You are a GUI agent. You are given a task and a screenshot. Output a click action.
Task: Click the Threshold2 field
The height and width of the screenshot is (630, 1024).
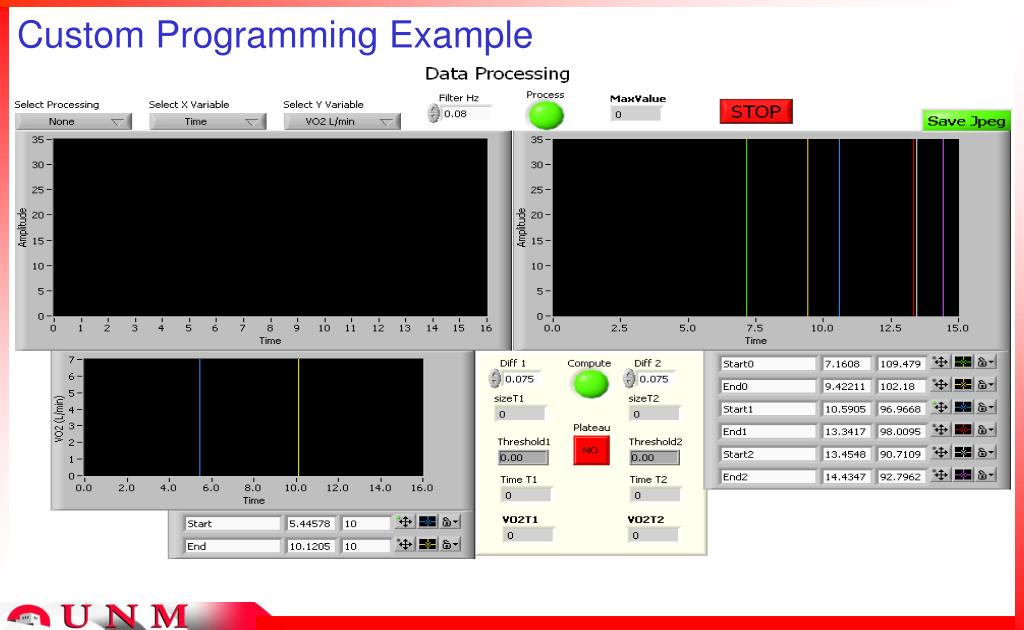click(x=655, y=458)
